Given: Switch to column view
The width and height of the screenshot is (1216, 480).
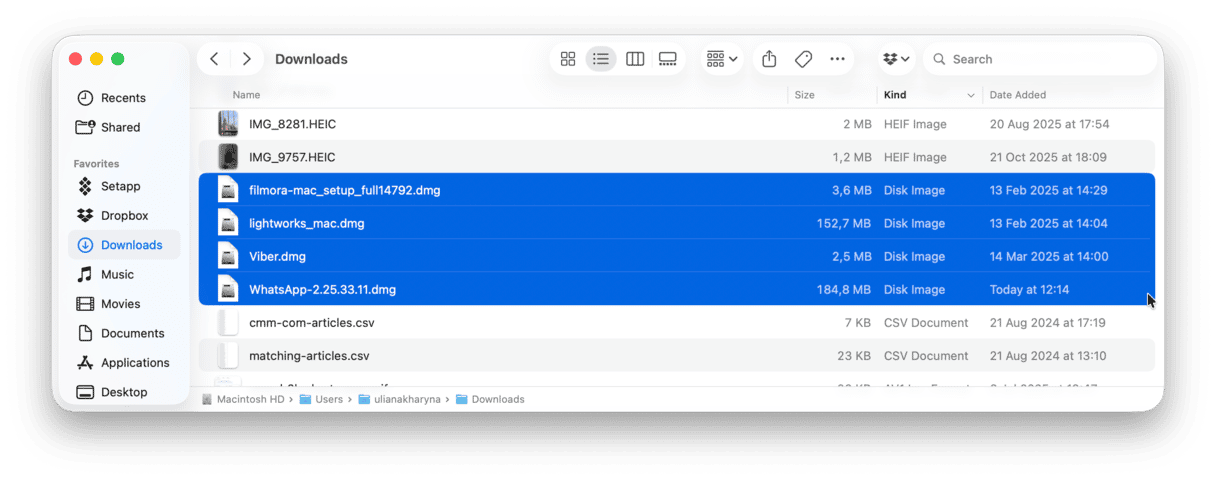Looking at the screenshot, I should click(635, 59).
